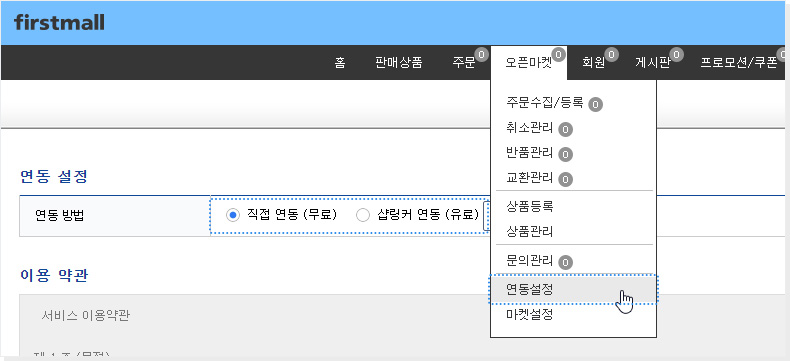Click the 주문 count badge
The width and height of the screenshot is (790, 361).
click(482, 54)
